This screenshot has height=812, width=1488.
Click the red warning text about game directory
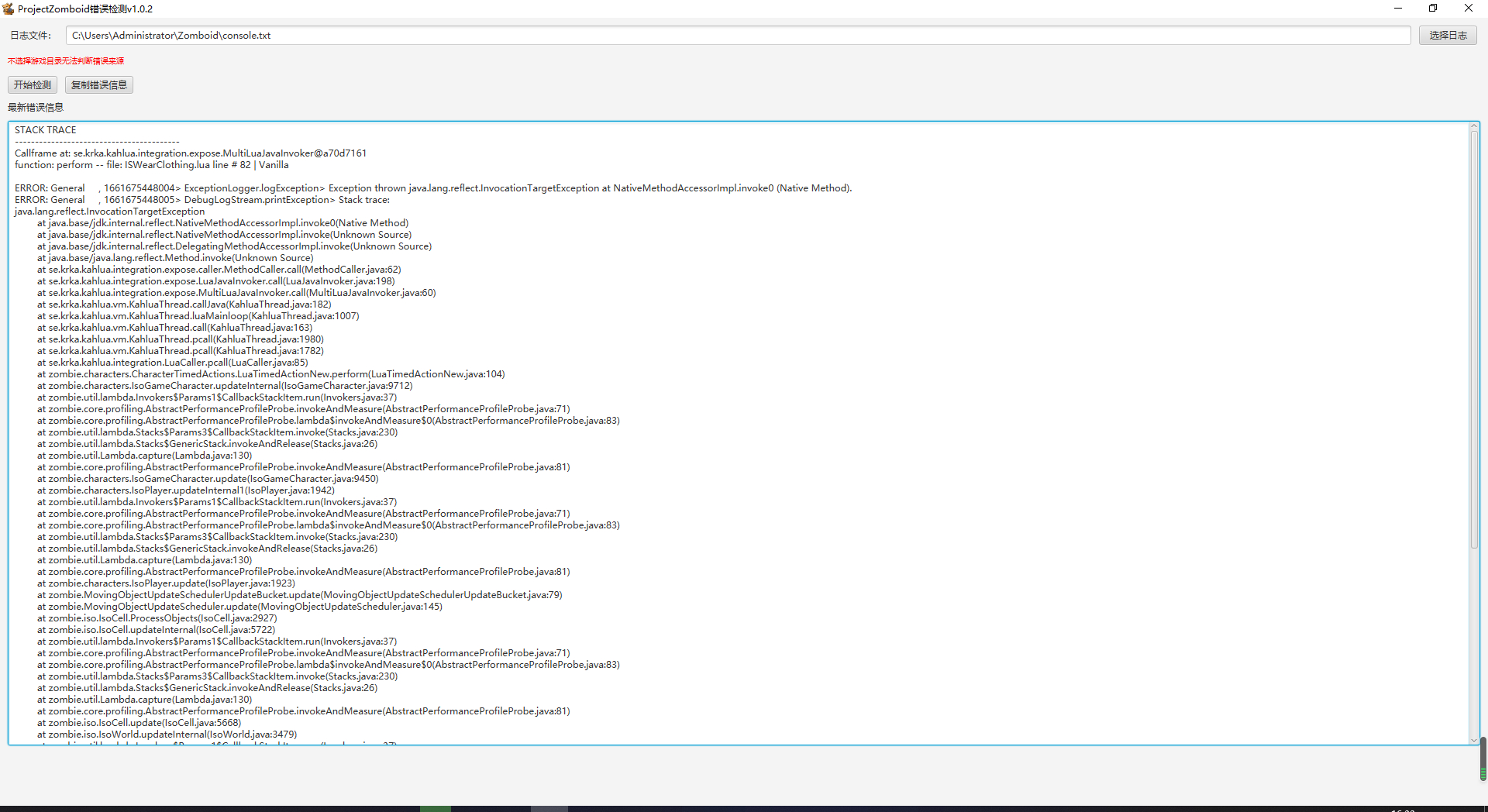pyautogui.click(x=66, y=60)
